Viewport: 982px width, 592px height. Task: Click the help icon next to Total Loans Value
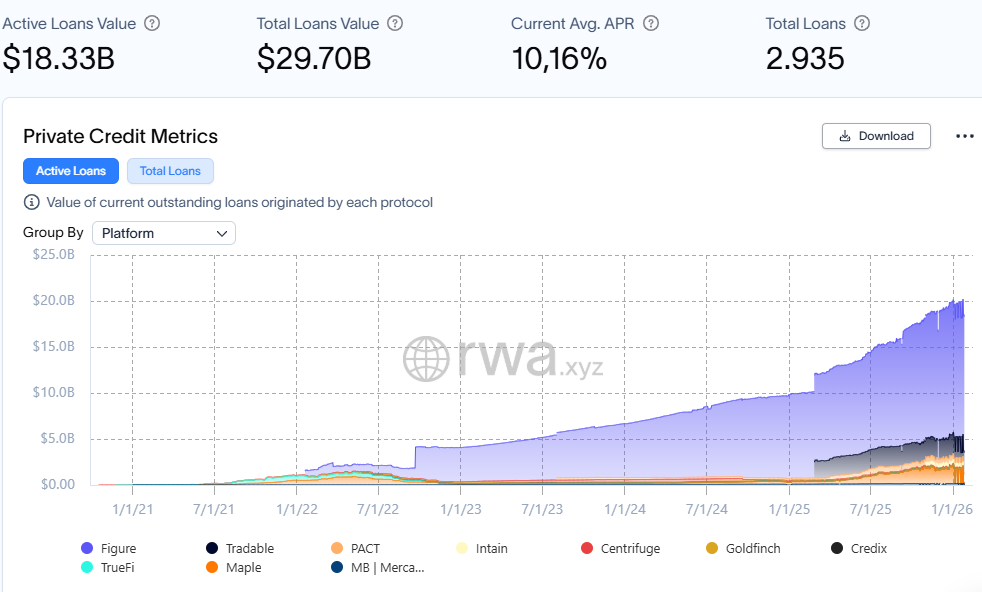[x=395, y=23]
